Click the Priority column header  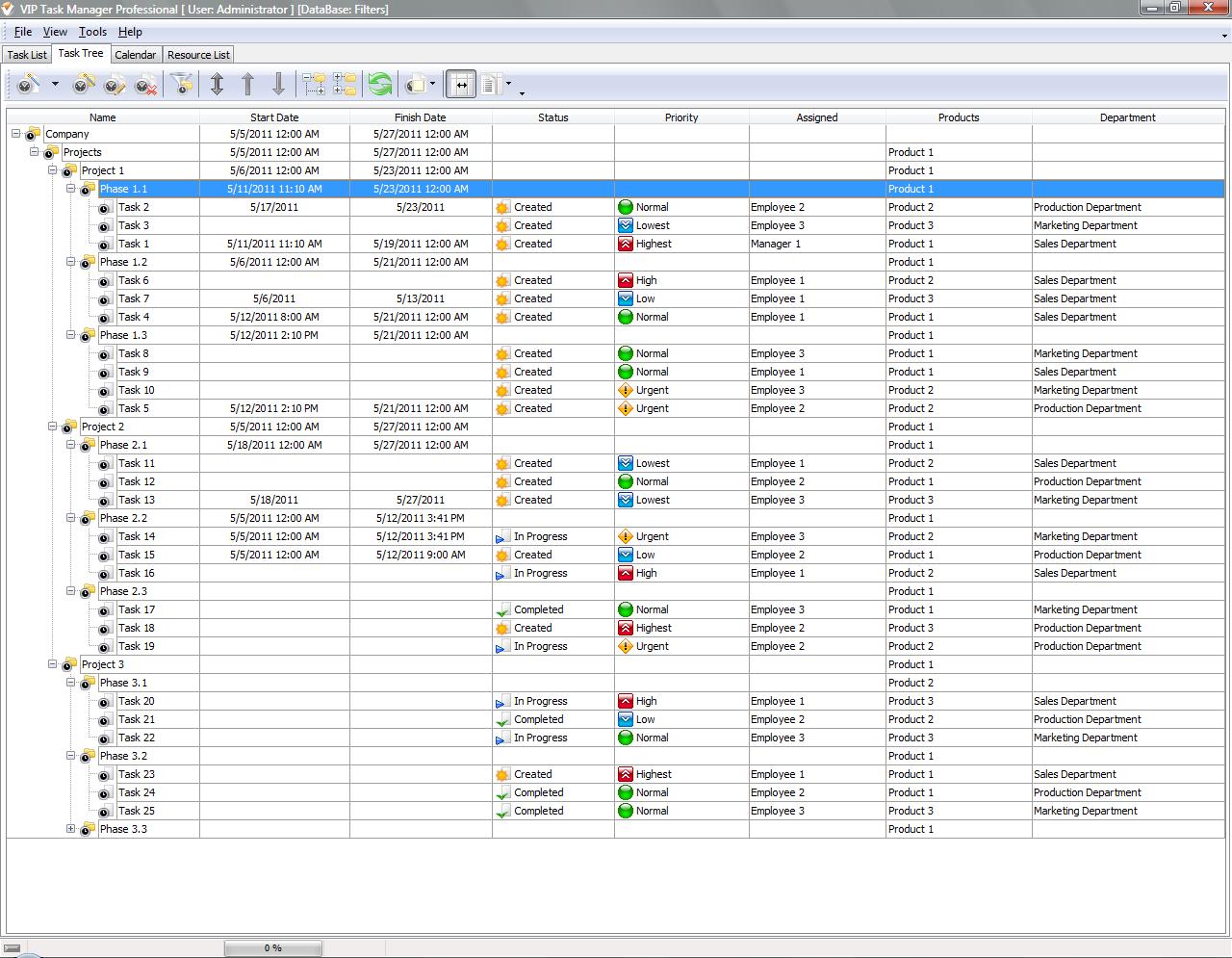click(681, 117)
